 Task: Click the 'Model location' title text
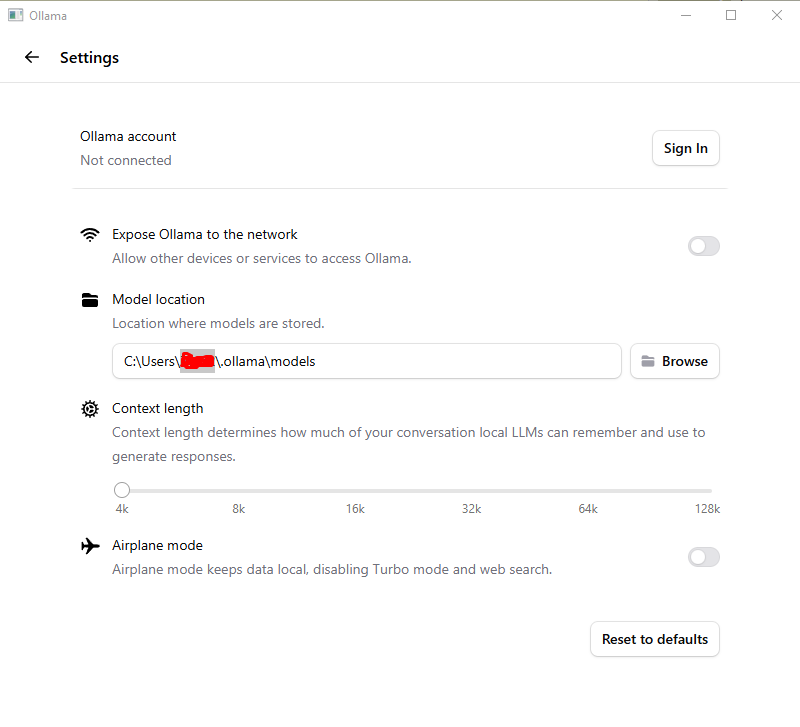(x=158, y=299)
